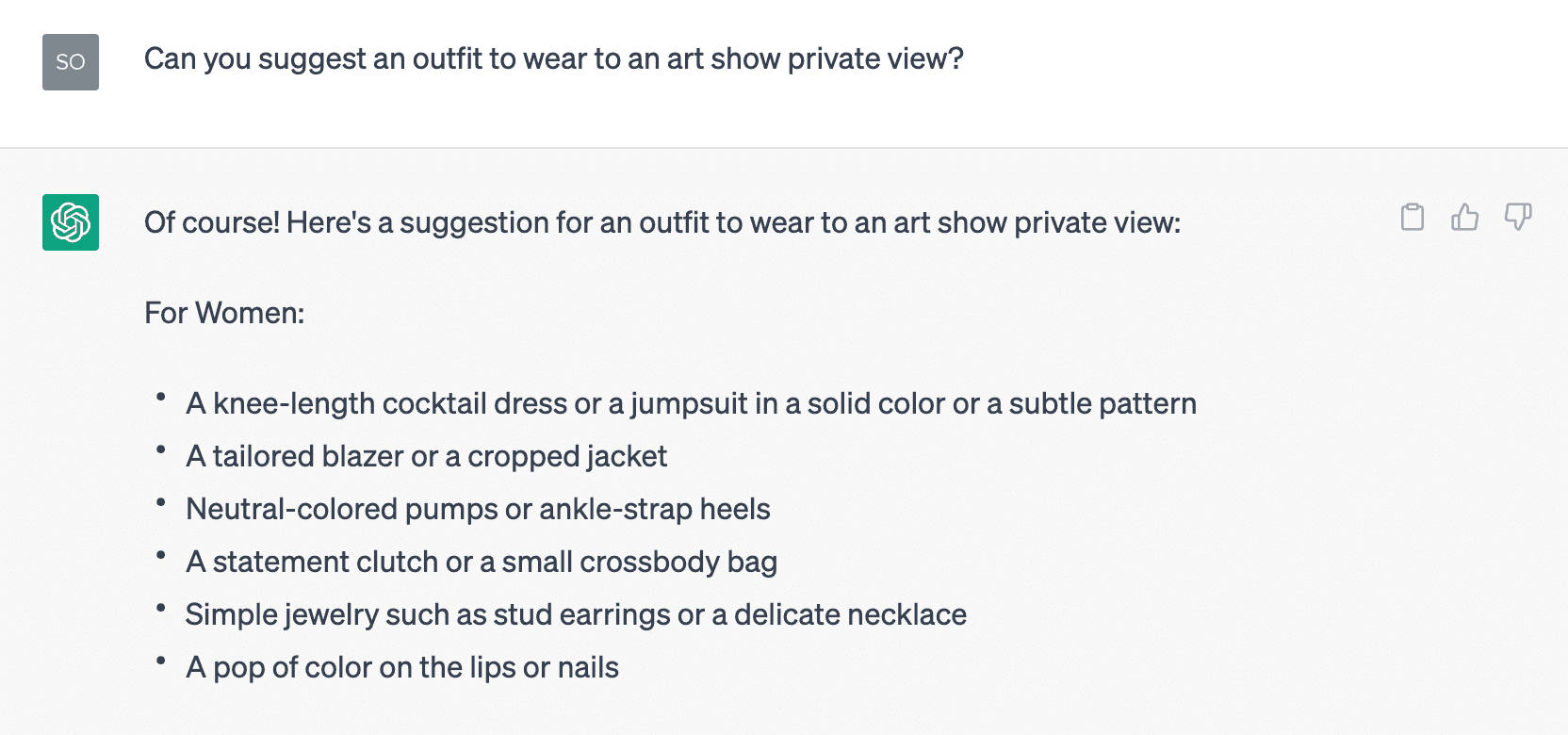Click 'subtle pattern' at end of first bullet
The height and width of the screenshot is (735, 1568).
pos(1102,404)
